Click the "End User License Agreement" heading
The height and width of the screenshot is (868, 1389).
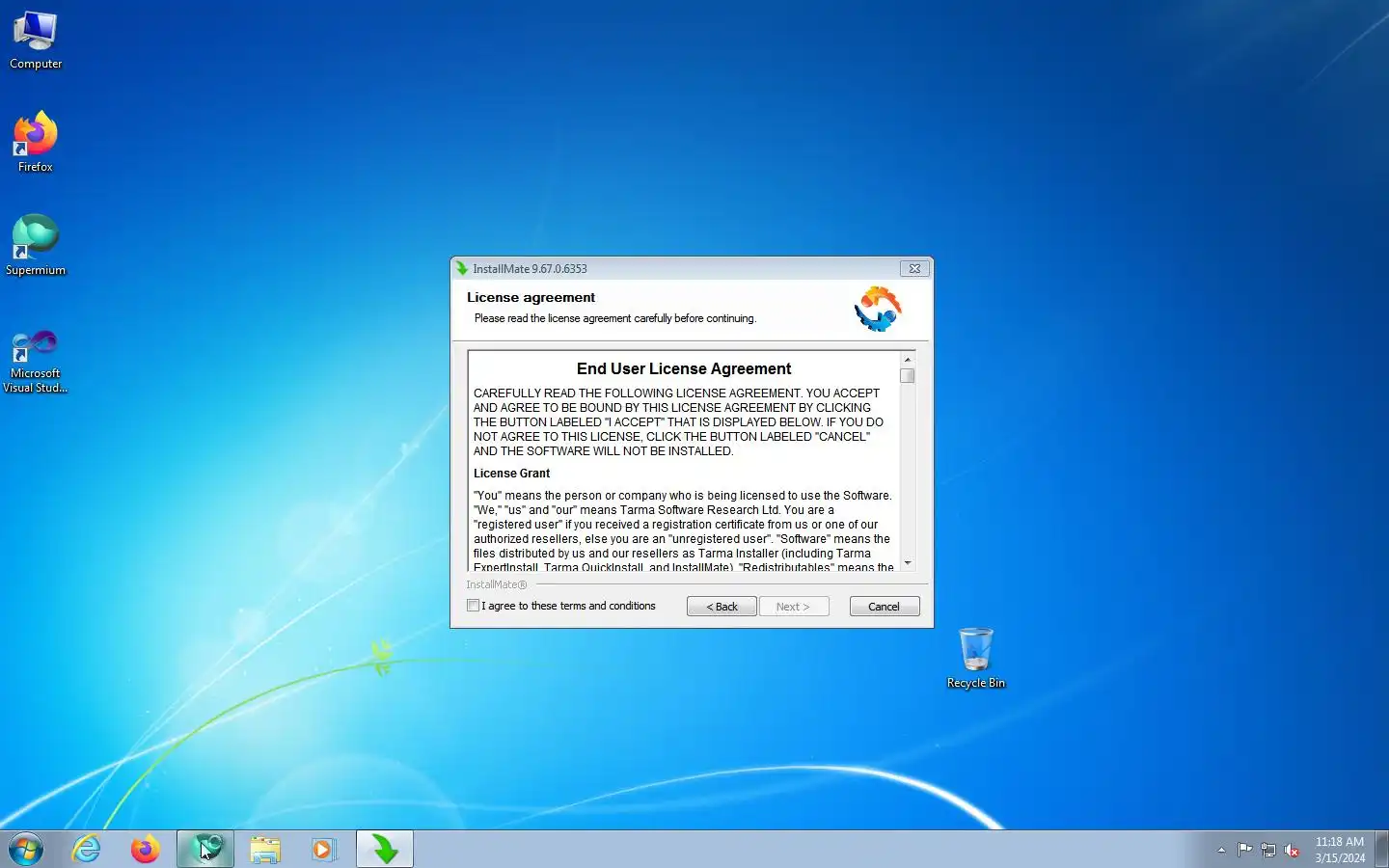[x=684, y=368]
